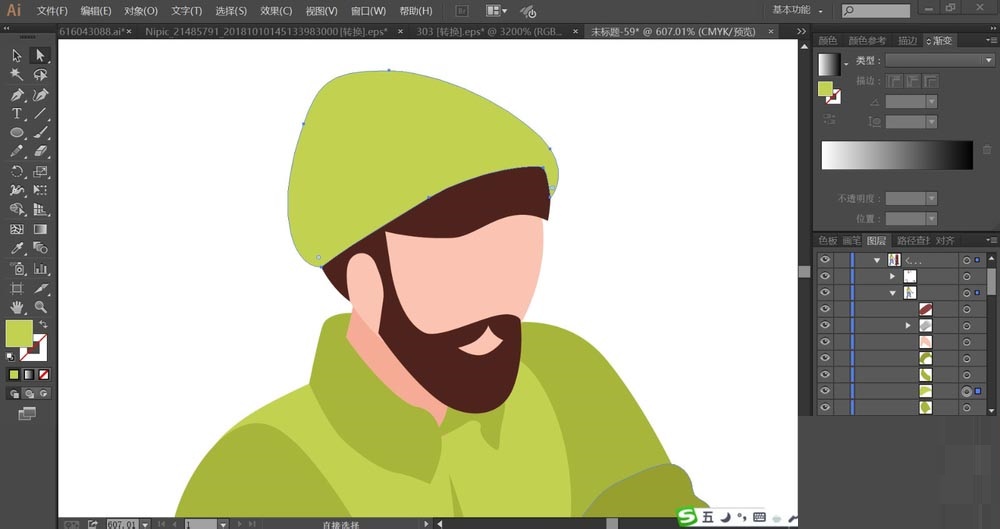Image resolution: width=1000 pixels, height=529 pixels.
Task: Collapse the top layer disclosure triangle
Action: tap(877, 260)
